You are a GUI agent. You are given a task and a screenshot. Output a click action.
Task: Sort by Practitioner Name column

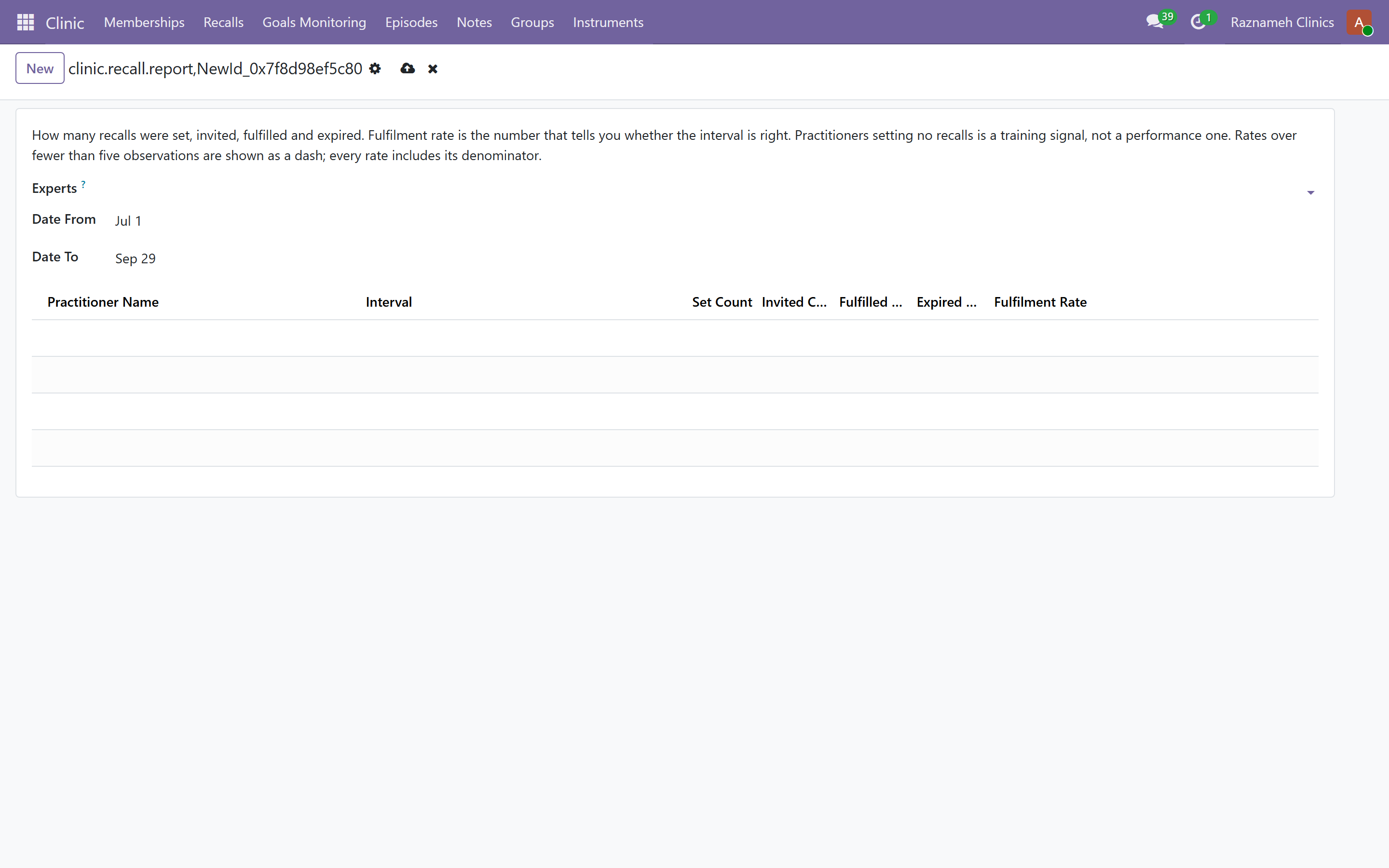(x=103, y=302)
